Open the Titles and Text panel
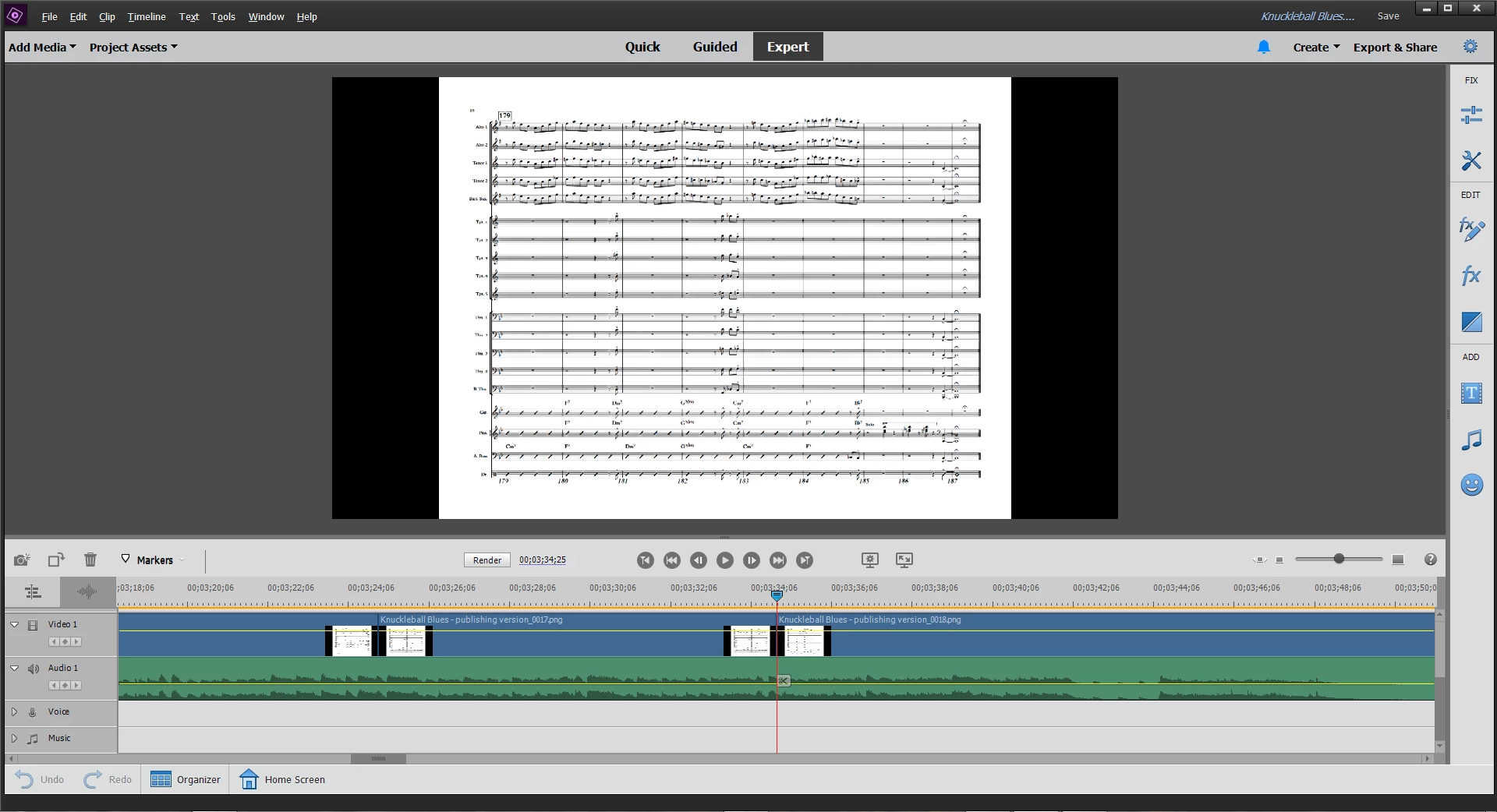Screen dimensions: 1497x812 [x=1471, y=393]
